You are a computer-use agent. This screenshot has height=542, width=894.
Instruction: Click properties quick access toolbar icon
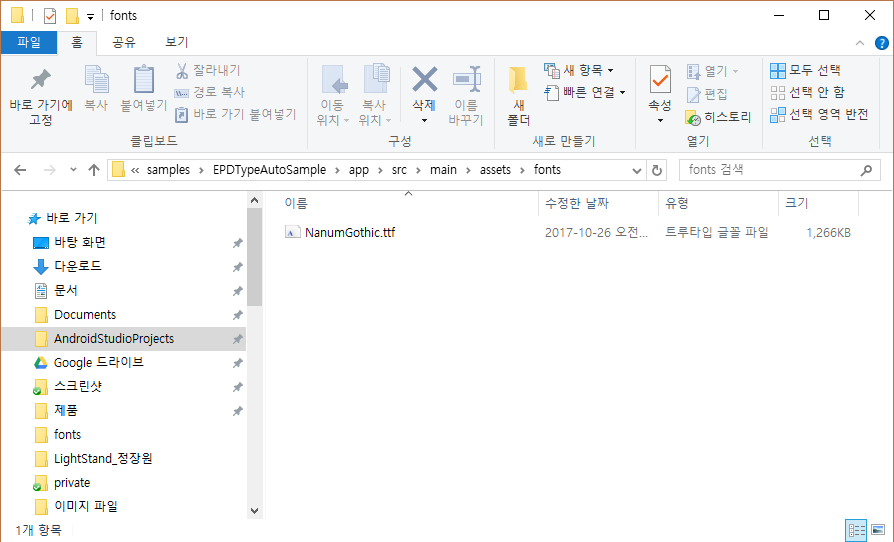[x=50, y=15]
